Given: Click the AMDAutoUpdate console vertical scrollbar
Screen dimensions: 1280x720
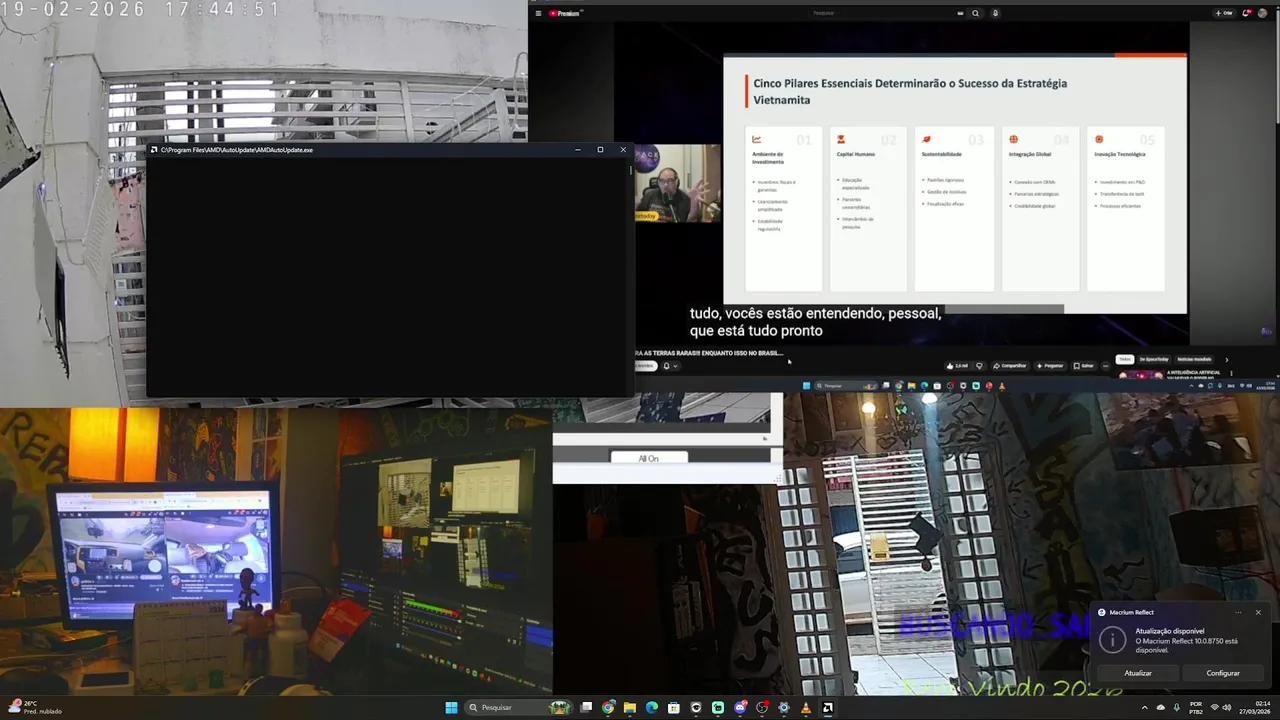Looking at the screenshot, I should (x=630, y=276).
